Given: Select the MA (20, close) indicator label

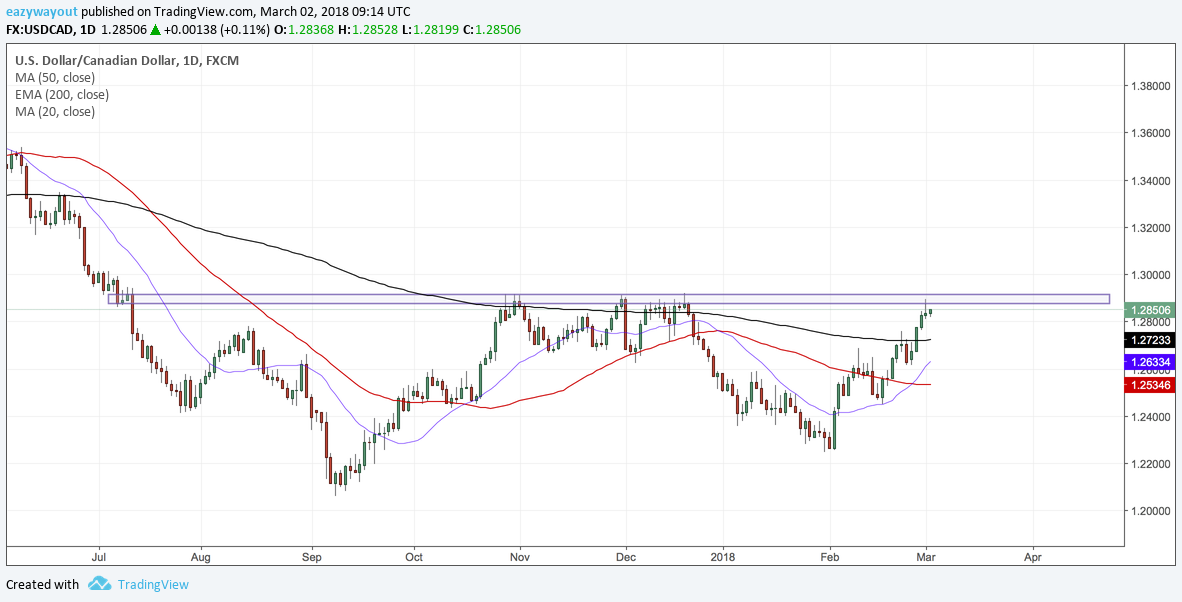Looking at the screenshot, I should (55, 112).
